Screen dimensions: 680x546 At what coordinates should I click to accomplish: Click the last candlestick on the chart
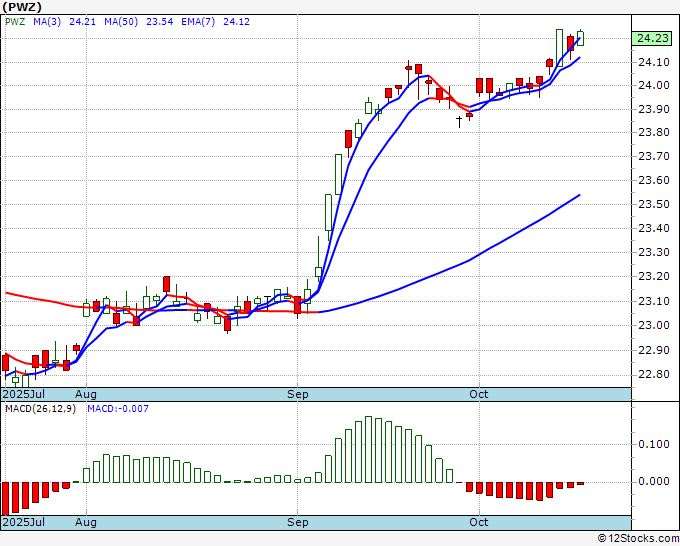coord(580,37)
